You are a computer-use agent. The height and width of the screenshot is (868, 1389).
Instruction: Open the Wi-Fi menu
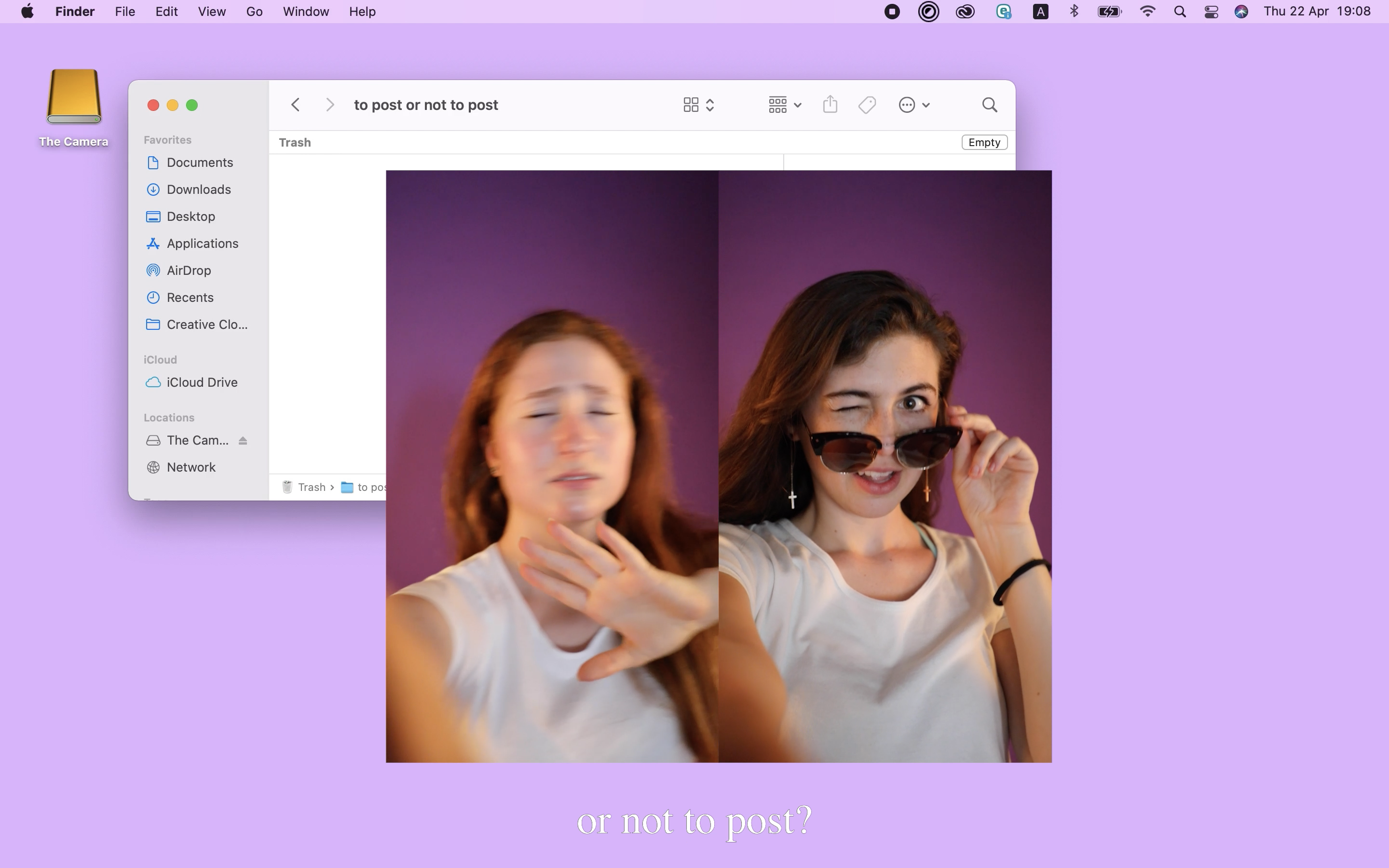pos(1147,12)
